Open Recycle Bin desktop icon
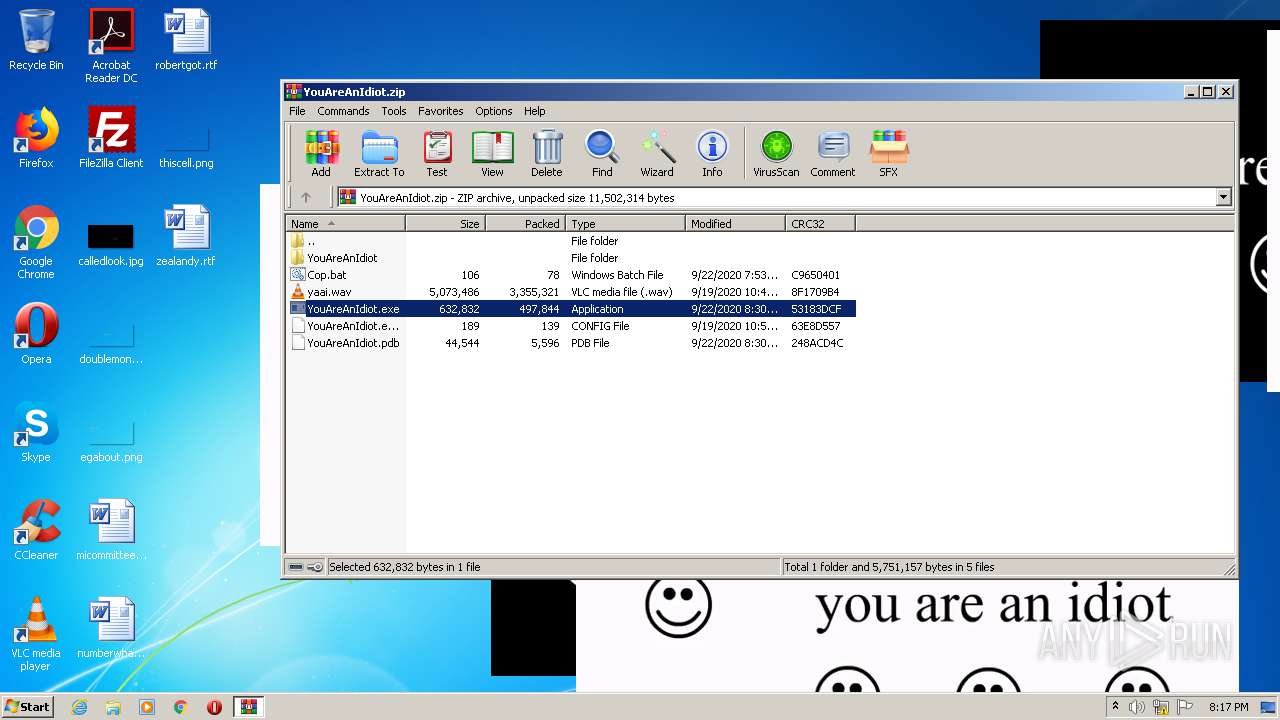The image size is (1280, 720). click(36, 40)
